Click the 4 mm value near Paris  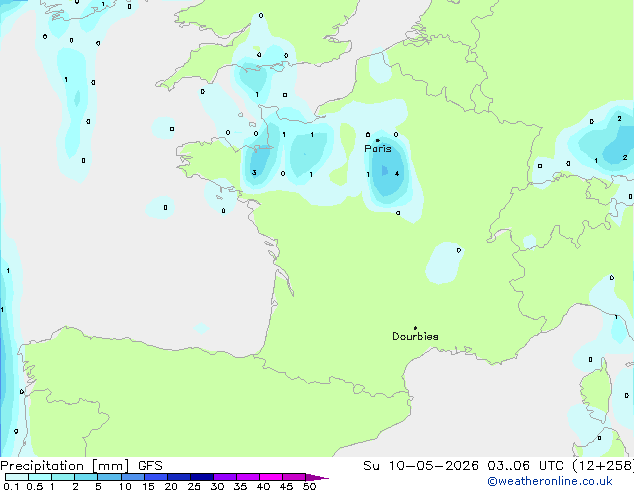click(397, 173)
